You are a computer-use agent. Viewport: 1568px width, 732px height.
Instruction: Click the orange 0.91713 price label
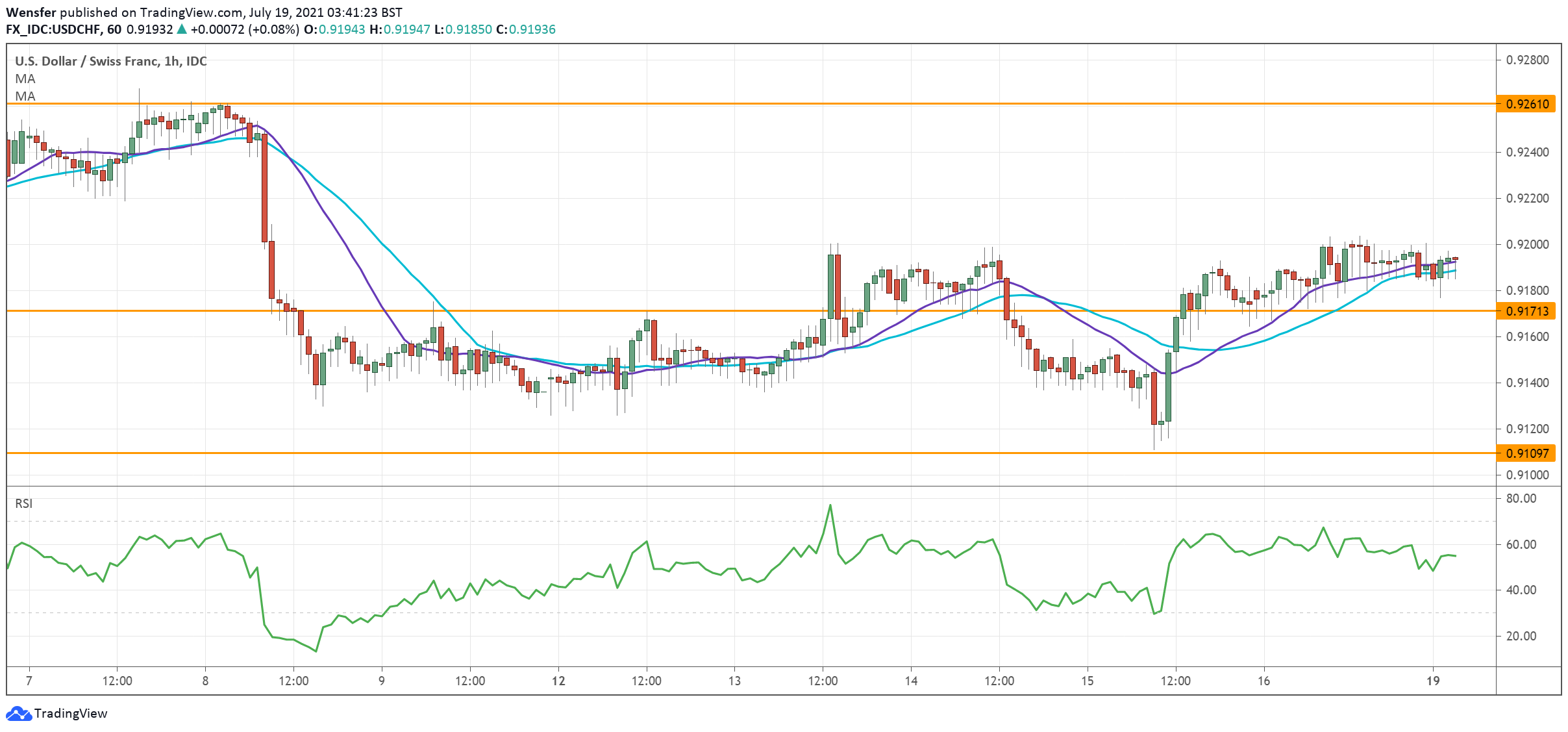pyautogui.click(x=1526, y=311)
